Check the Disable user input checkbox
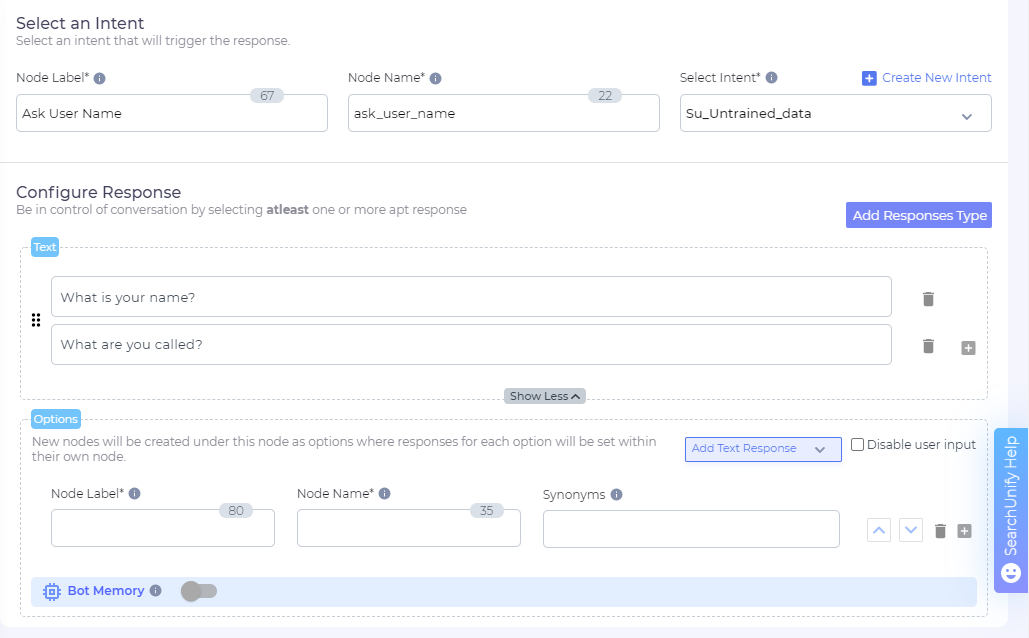 (x=857, y=444)
